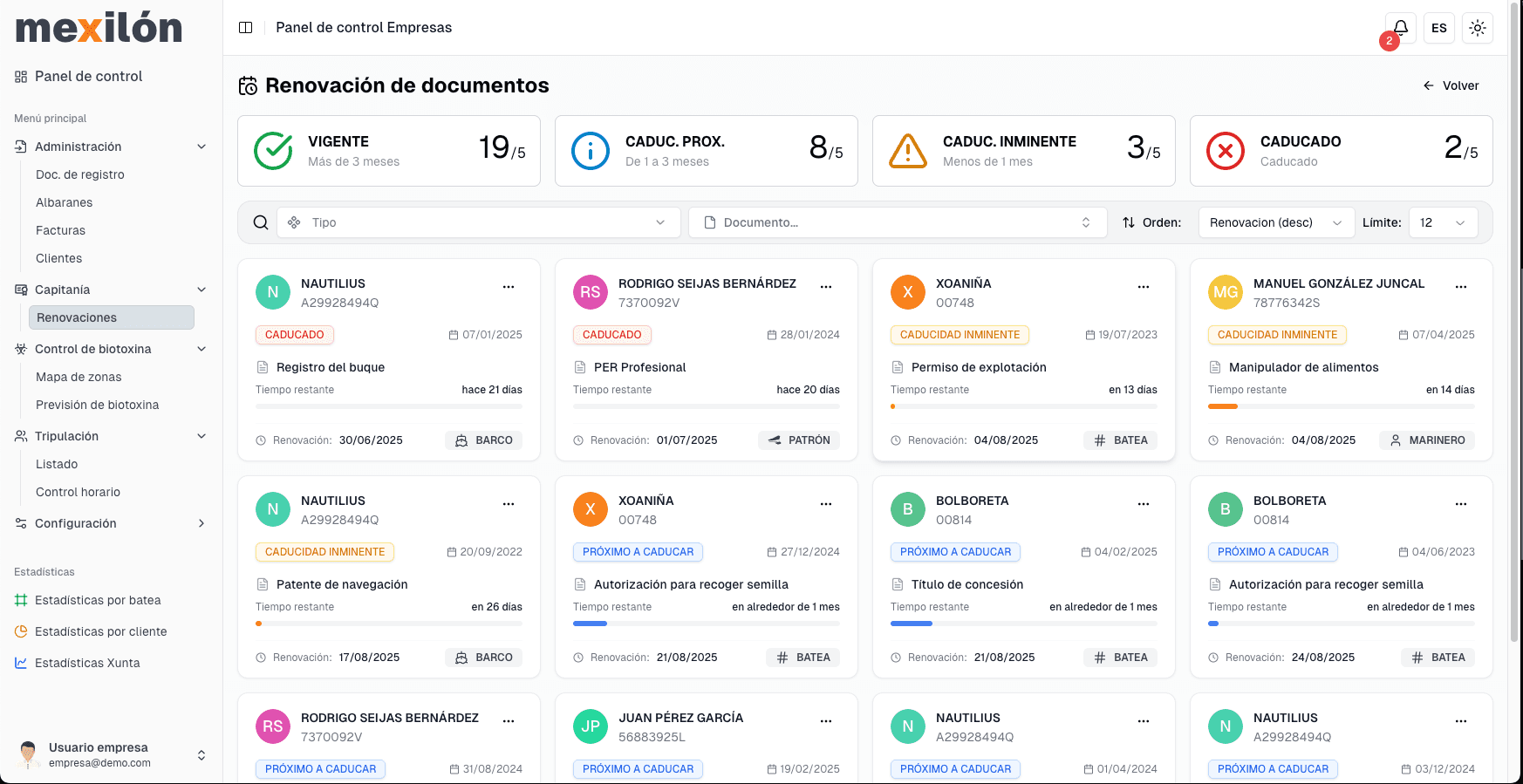Click the progress bar on Patente de navegación card

[x=389, y=624]
